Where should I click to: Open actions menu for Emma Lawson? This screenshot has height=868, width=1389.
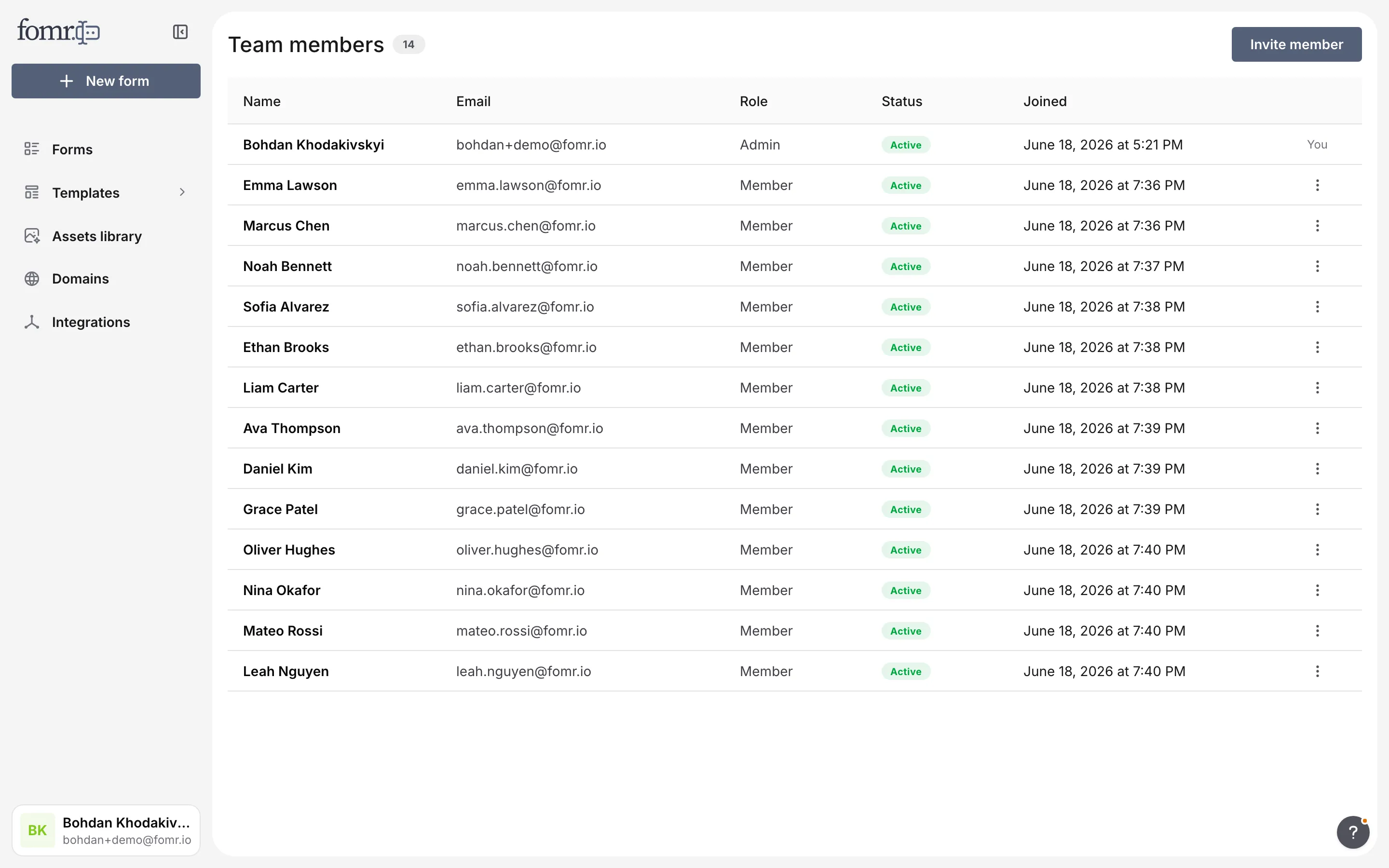(1317, 186)
